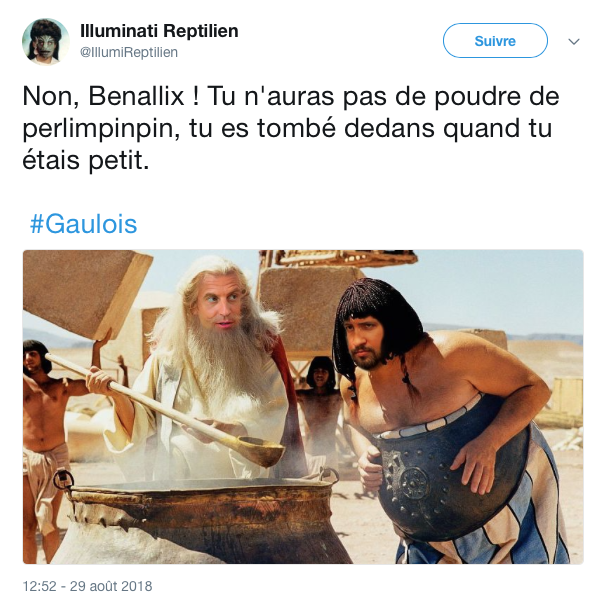Click the wooden scaffold at the photo's top

point(337,259)
